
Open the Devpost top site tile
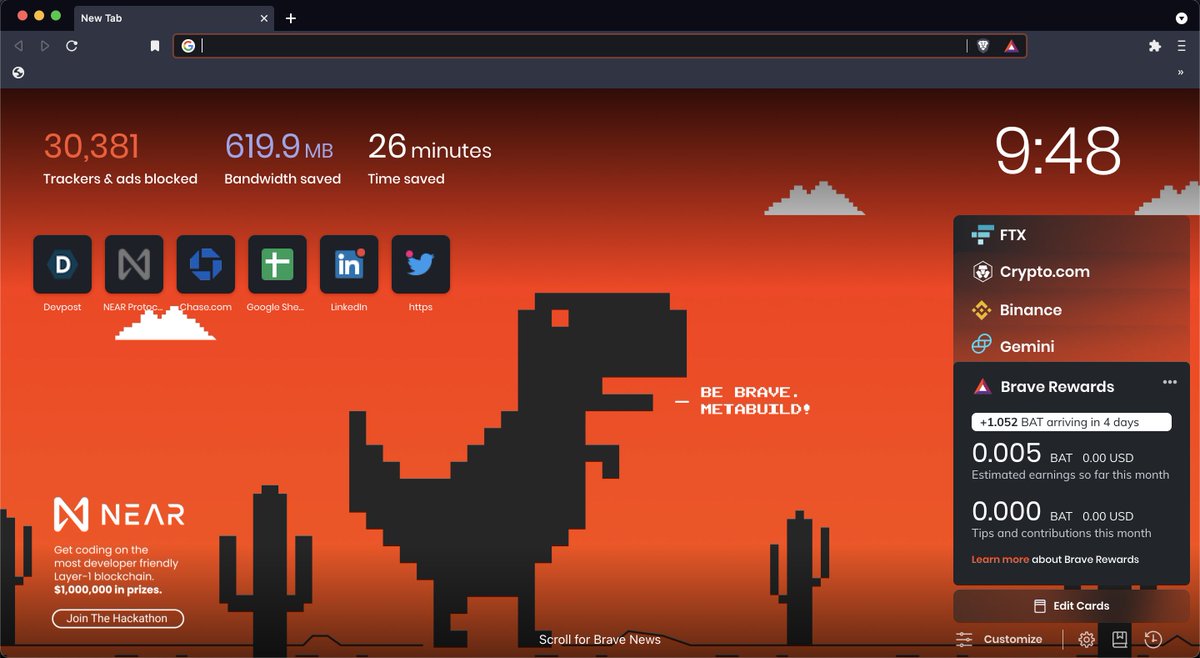tap(62, 264)
